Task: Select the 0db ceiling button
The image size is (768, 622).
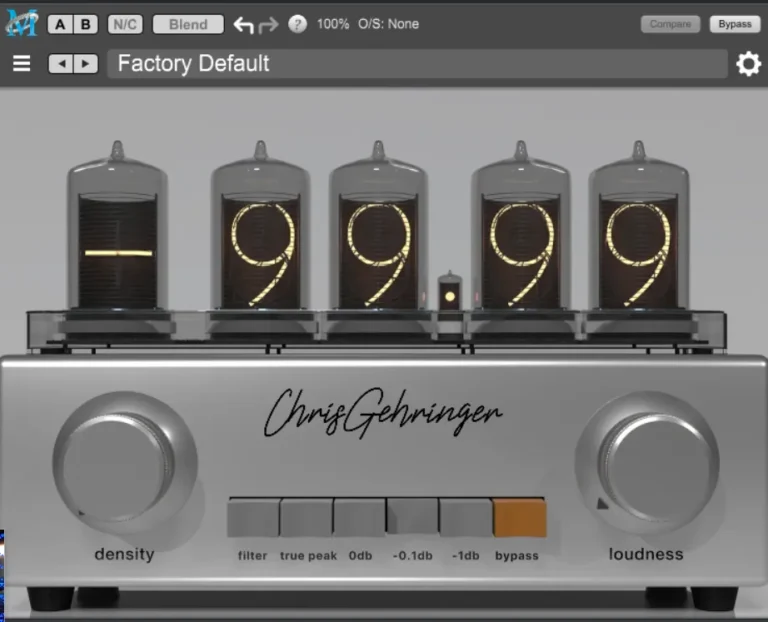Action: tap(360, 518)
